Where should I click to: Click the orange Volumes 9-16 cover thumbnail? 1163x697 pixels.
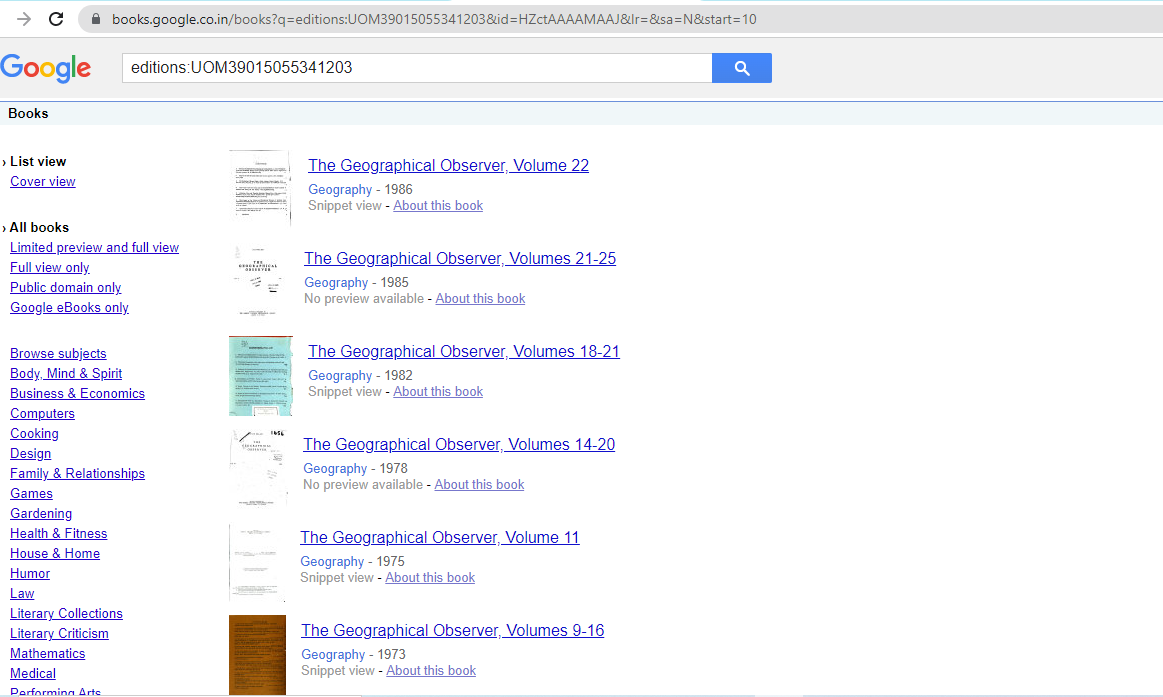click(257, 655)
